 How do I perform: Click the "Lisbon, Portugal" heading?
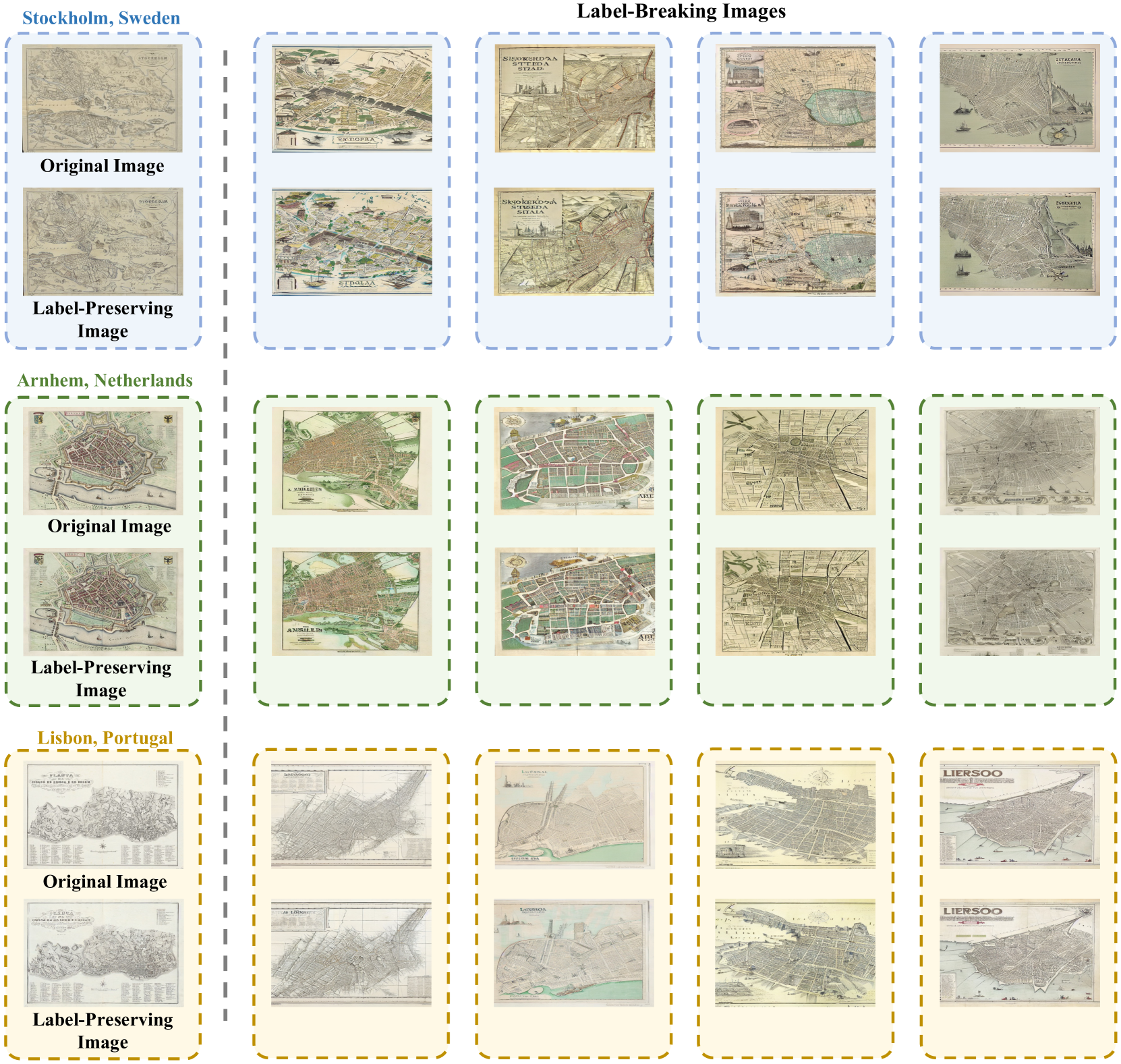point(105,737)
